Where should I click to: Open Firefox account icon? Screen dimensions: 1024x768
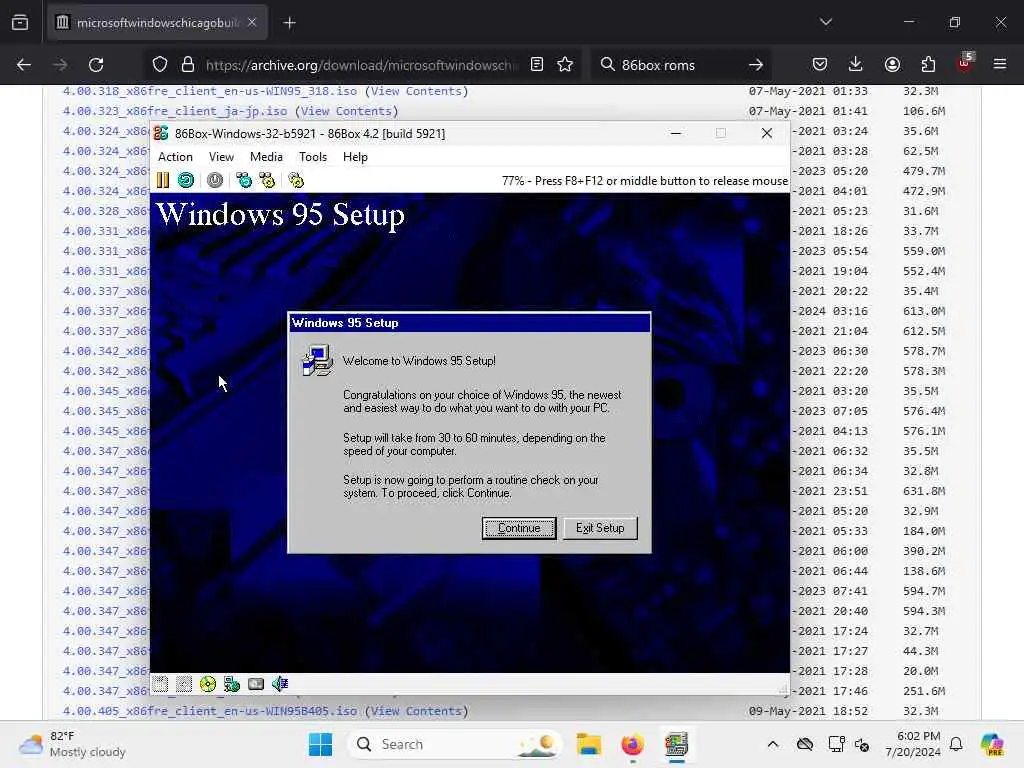pos(892,65)
